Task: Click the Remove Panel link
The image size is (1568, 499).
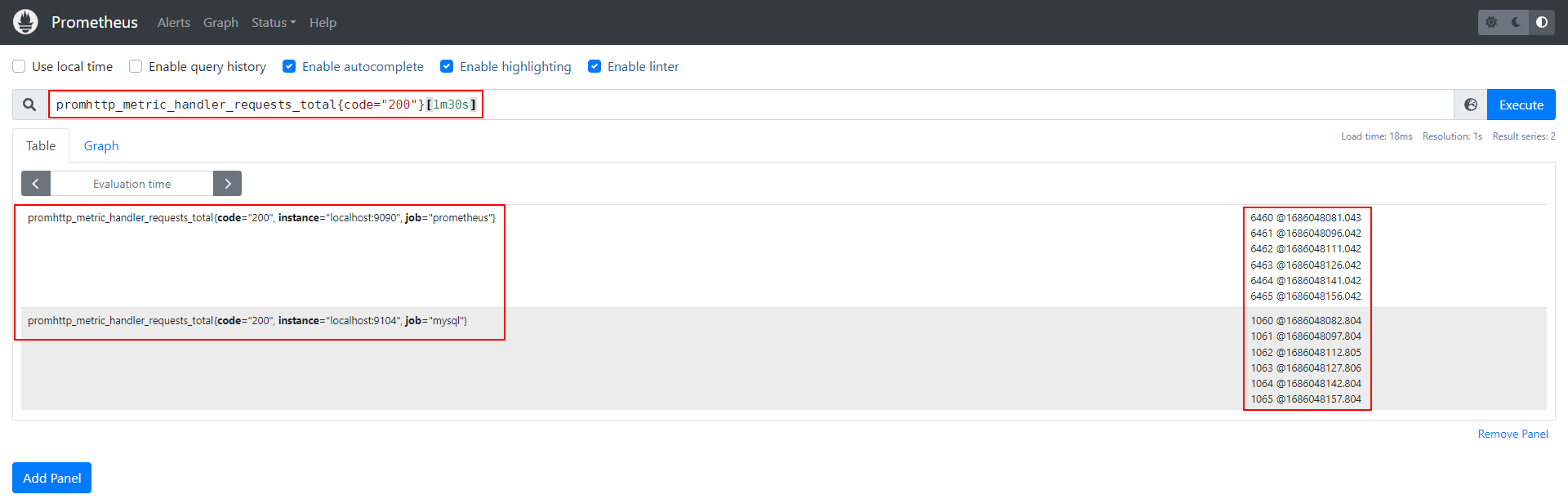Action: click(x=1512, y=434)
